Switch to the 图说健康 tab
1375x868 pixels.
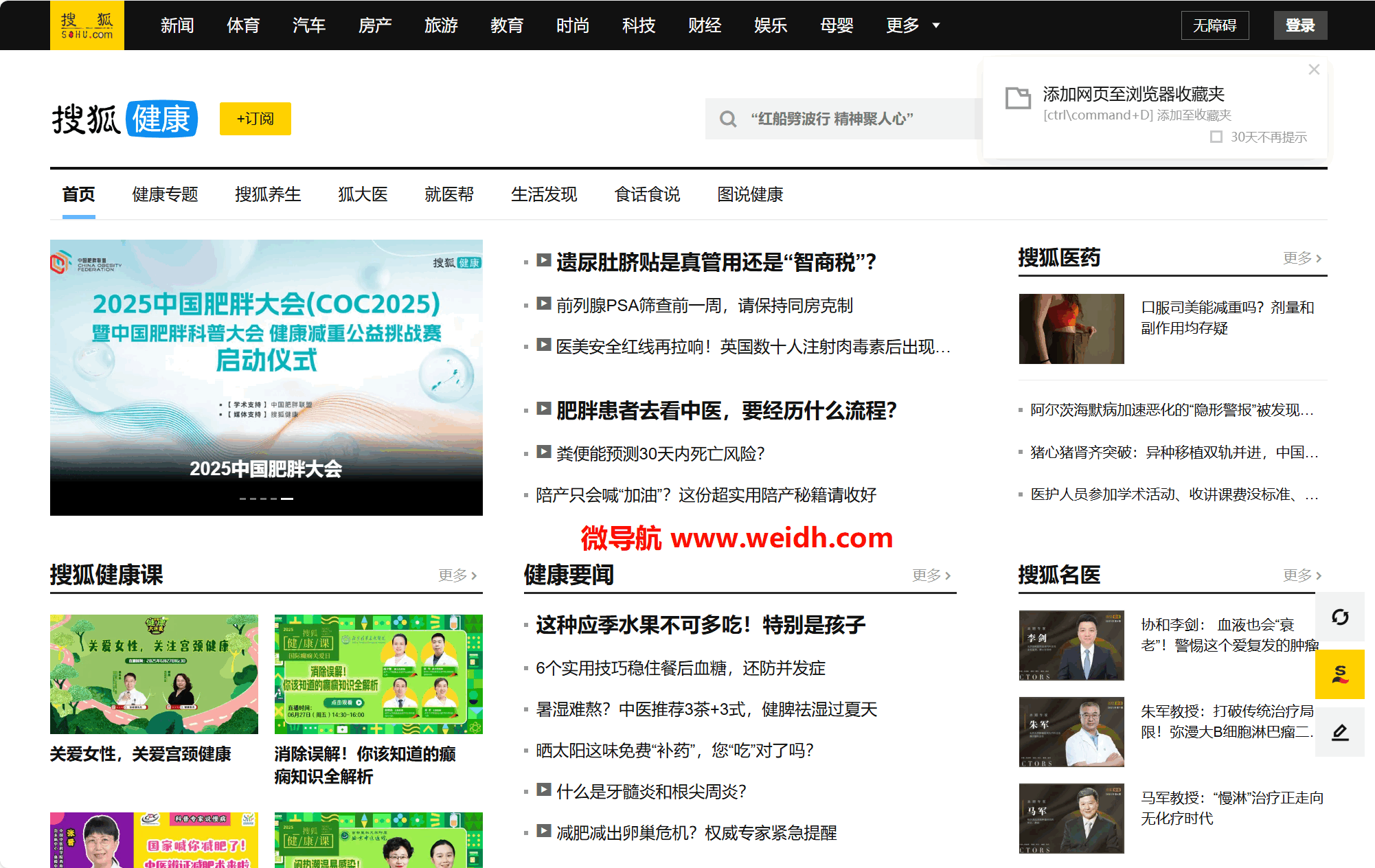750,194
